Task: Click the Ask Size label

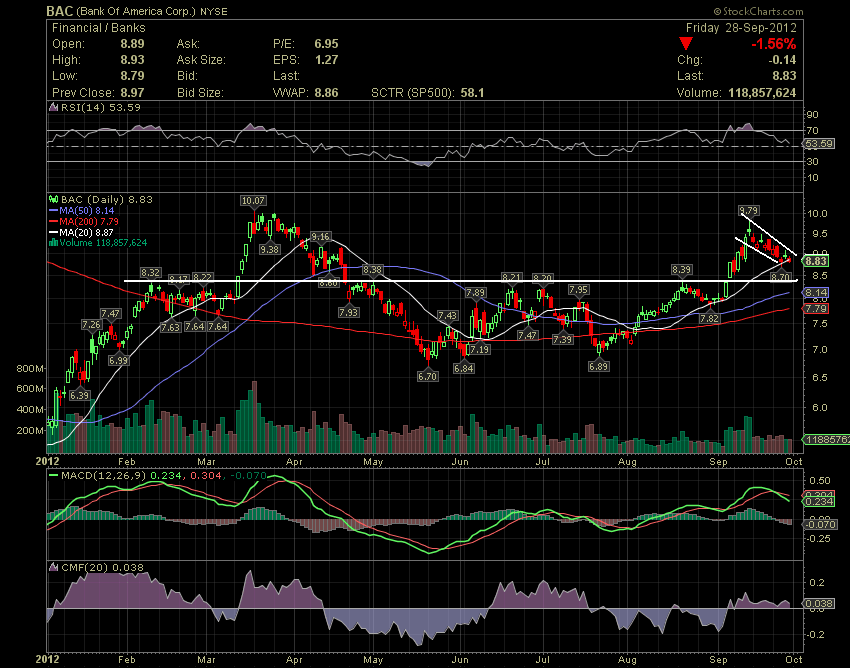Action: (201, 60)
